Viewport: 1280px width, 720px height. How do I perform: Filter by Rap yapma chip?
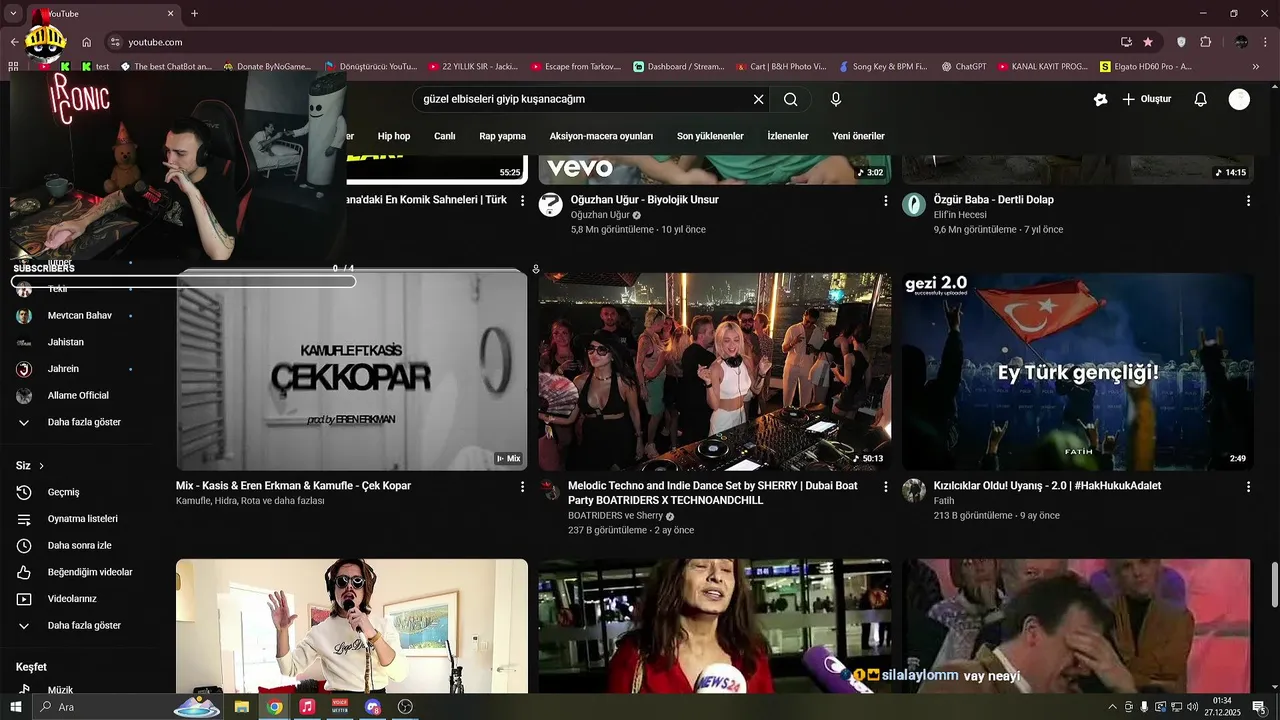502,136
